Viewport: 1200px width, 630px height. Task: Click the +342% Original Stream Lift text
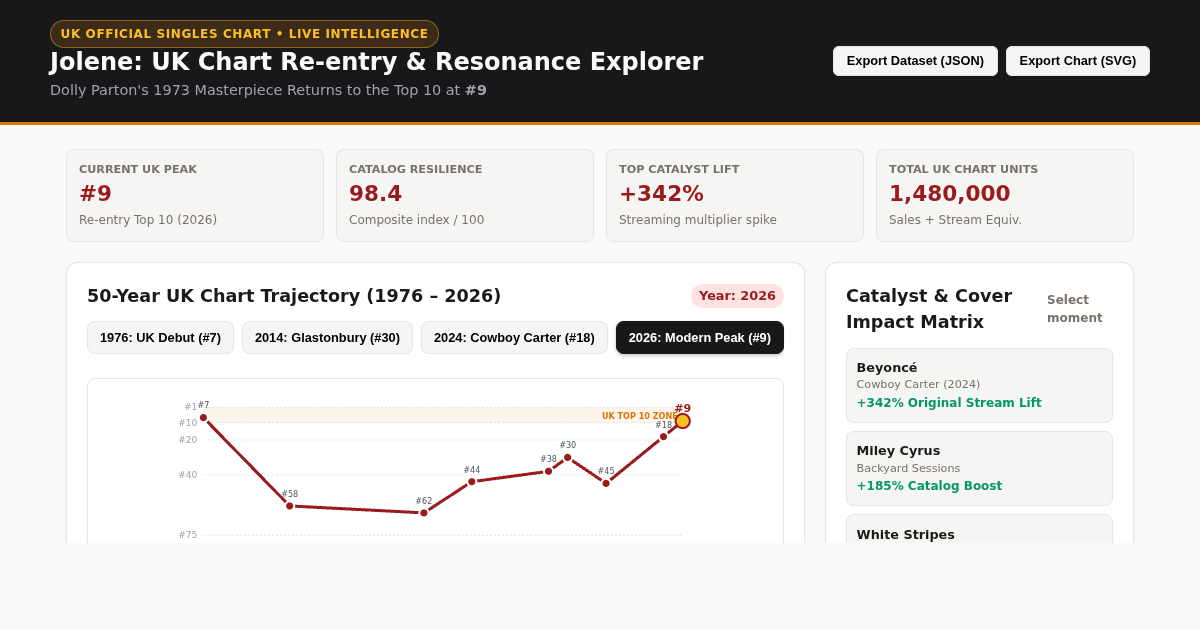[949, 403]
